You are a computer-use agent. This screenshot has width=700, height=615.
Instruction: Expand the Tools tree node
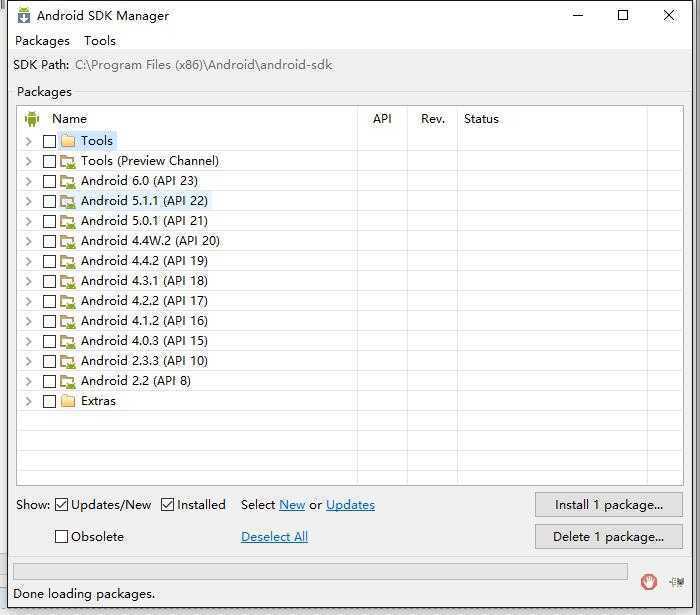[x=29, y=141]
